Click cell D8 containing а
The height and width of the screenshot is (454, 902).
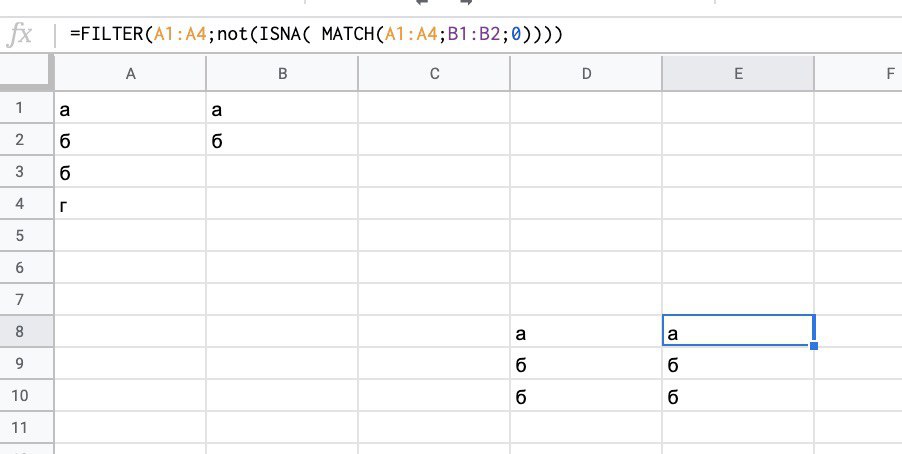pyautogui.click(x=586, y=331)
